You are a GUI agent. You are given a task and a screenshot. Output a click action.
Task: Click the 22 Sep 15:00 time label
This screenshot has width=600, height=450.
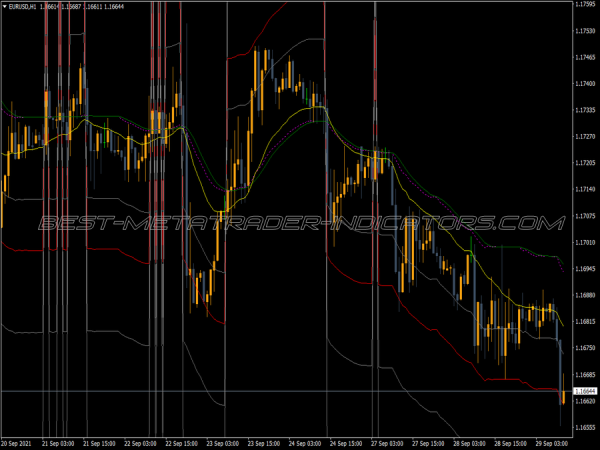tap(181, 444)
